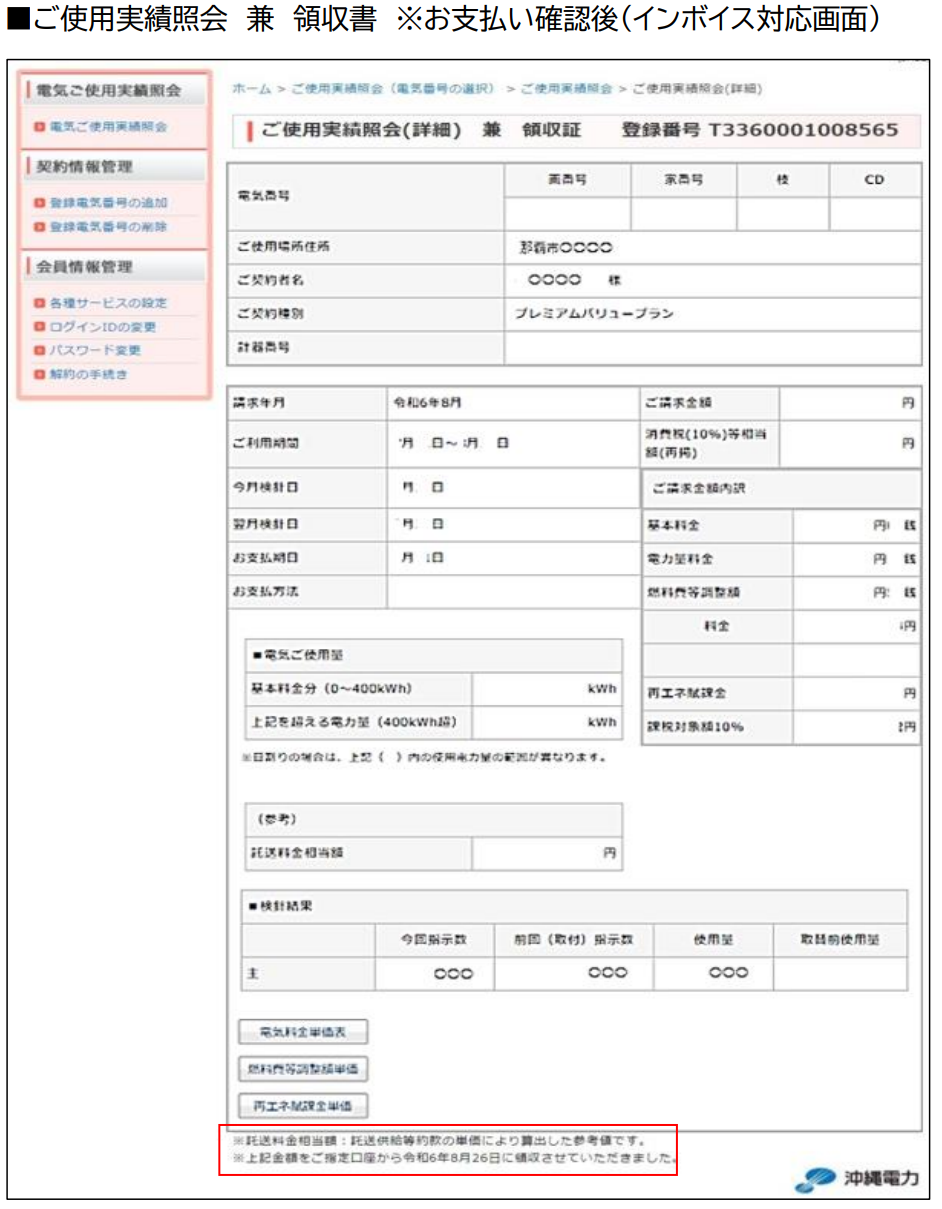
Task: Click red bullet icon beside 解約の手続き
Action: (39, 375)
